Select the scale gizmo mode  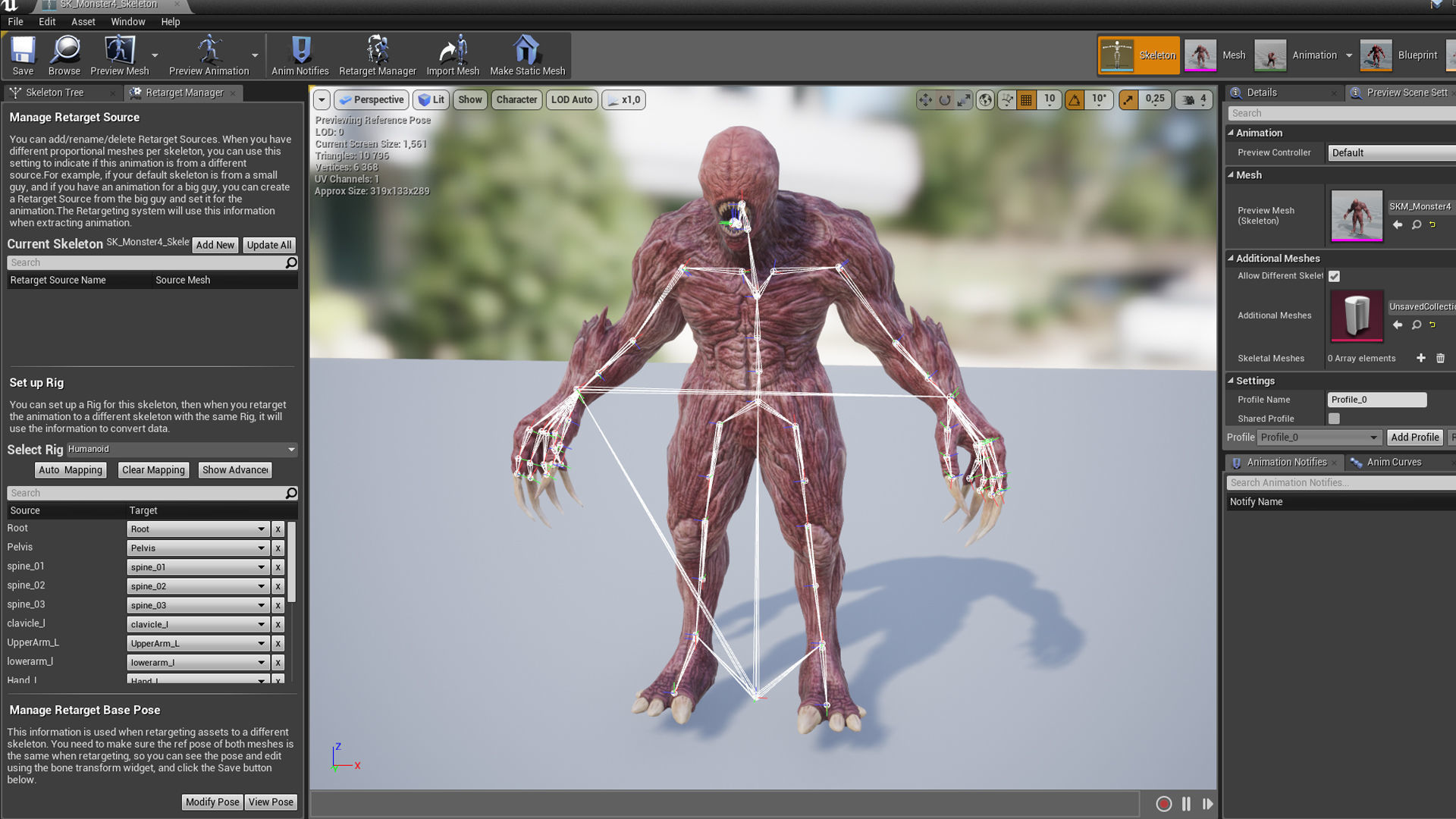[x=963, y=99]
